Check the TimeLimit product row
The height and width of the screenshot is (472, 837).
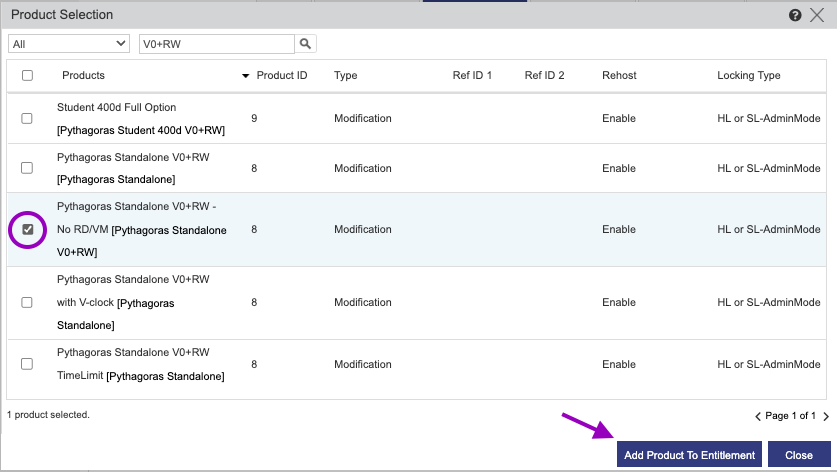[27, 364]
